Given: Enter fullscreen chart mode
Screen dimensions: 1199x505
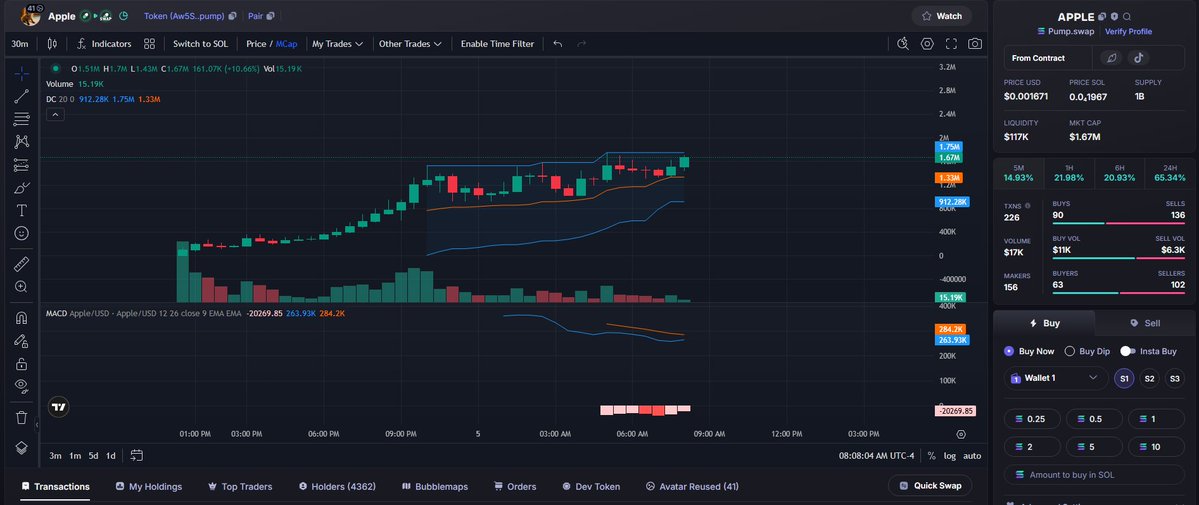Looking at the screenshot, I should 951,44.
